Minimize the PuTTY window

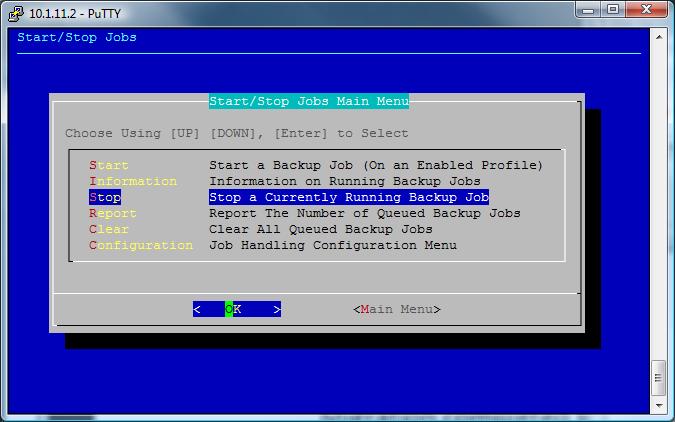point(588,9)
